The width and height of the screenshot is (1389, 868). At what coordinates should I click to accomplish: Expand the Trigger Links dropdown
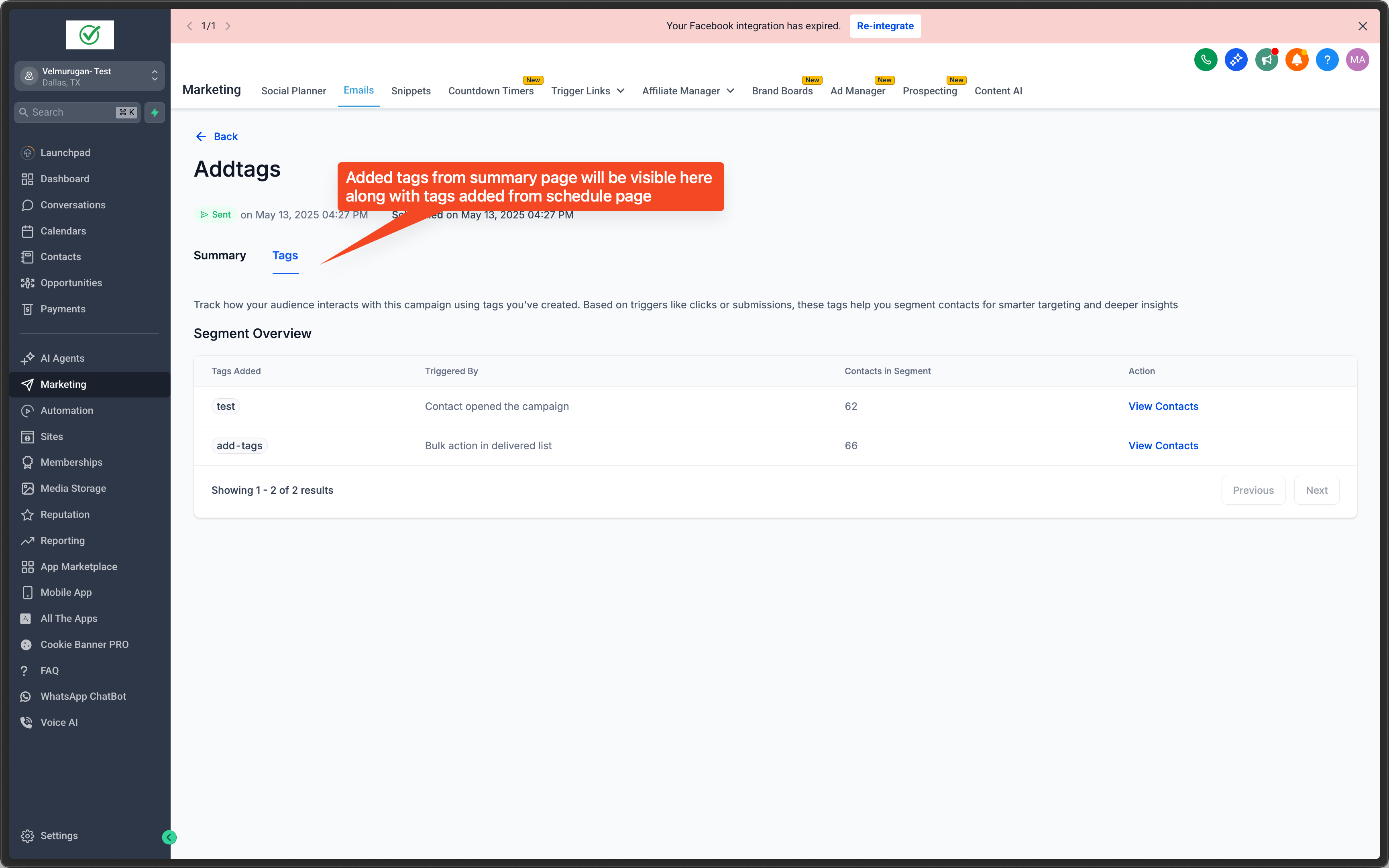click(588, 91)
